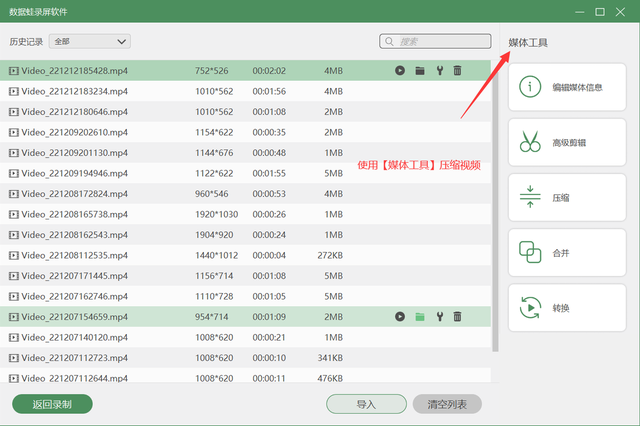Select the row Video_221209201130.mp4

coord(245,153)
